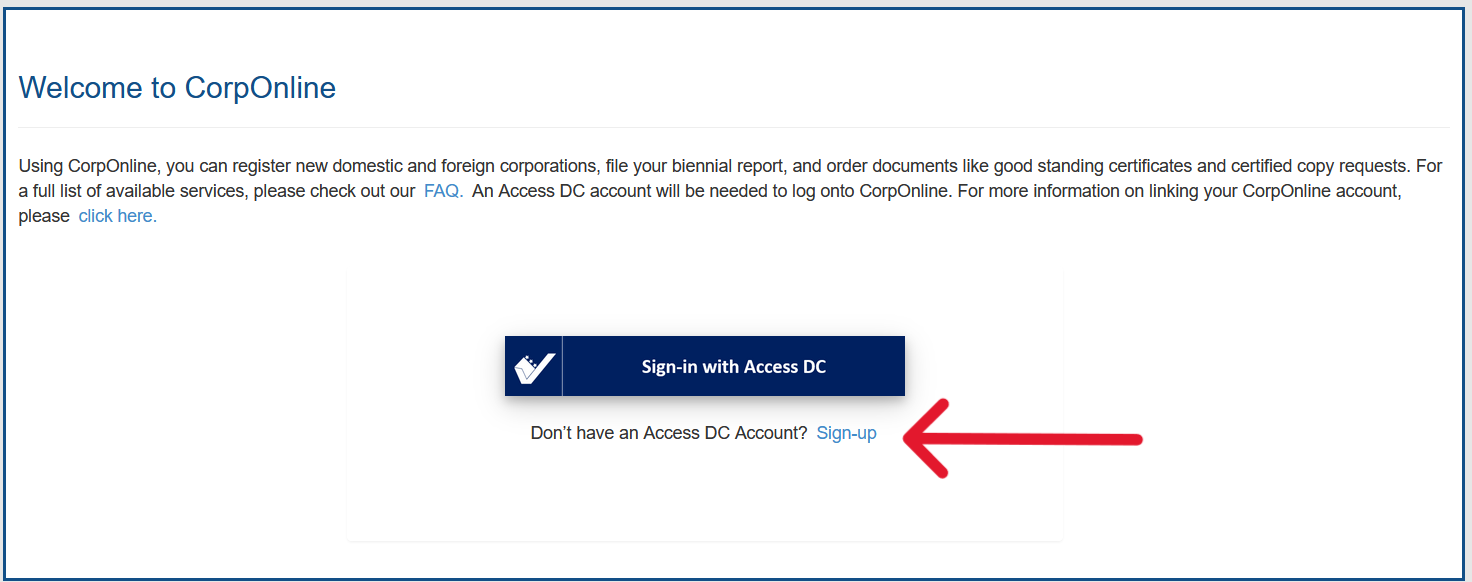Follow the "click here." account linking link
Image resolution: width=1472 pixels, height=582 pixels.
tap(118, 216)
